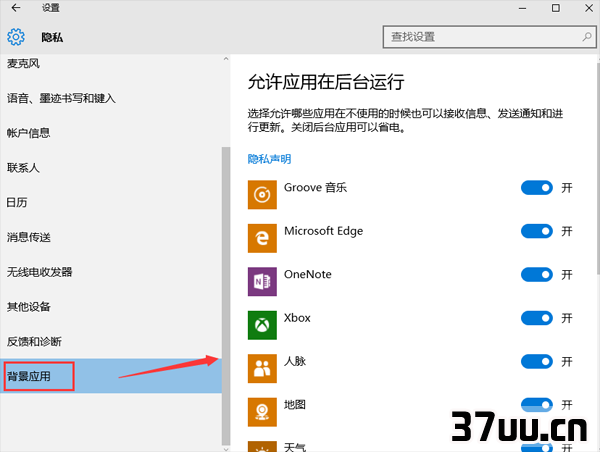Click the 人脉 app icon

pyautogui.click(x=262, y=369)
